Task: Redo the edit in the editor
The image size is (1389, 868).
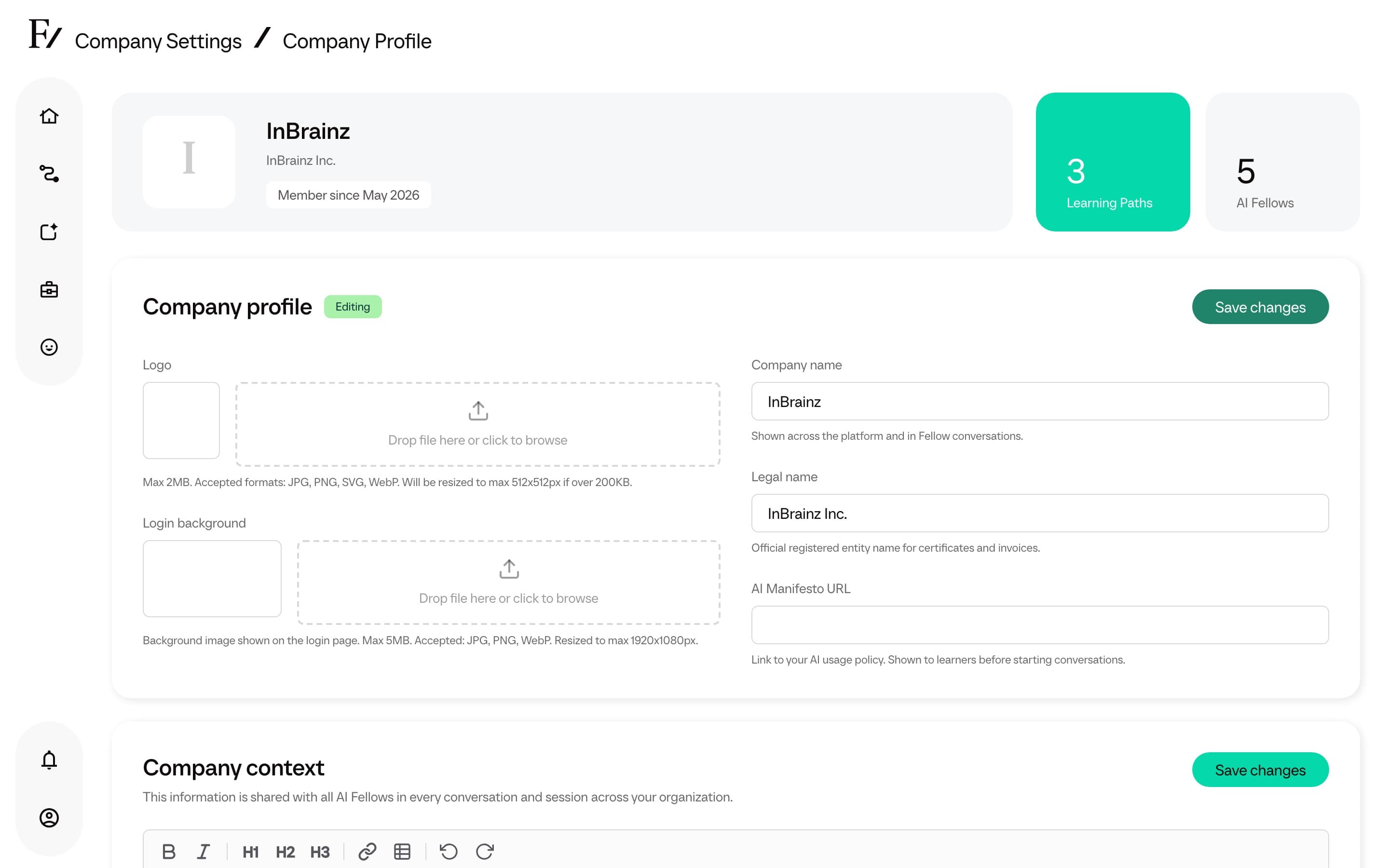Action: point(484,851)
